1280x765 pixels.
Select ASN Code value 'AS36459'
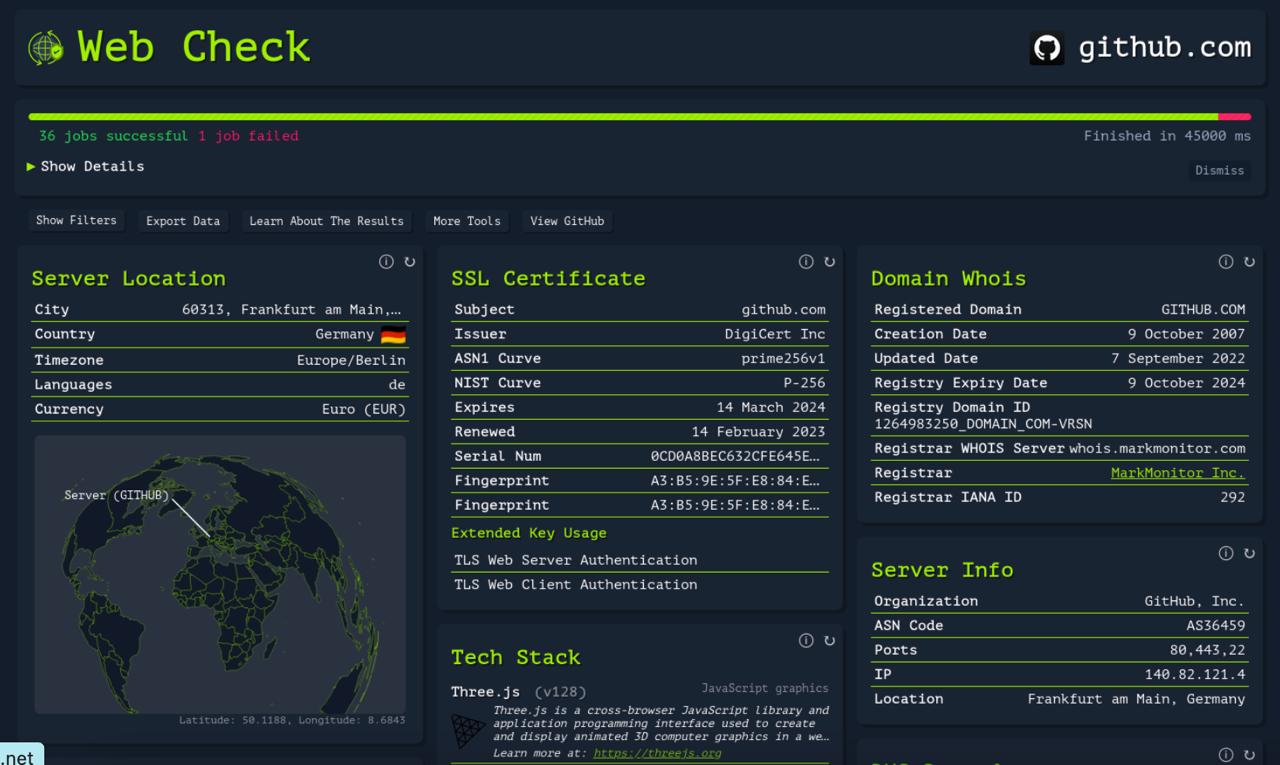click(1216, 626)
